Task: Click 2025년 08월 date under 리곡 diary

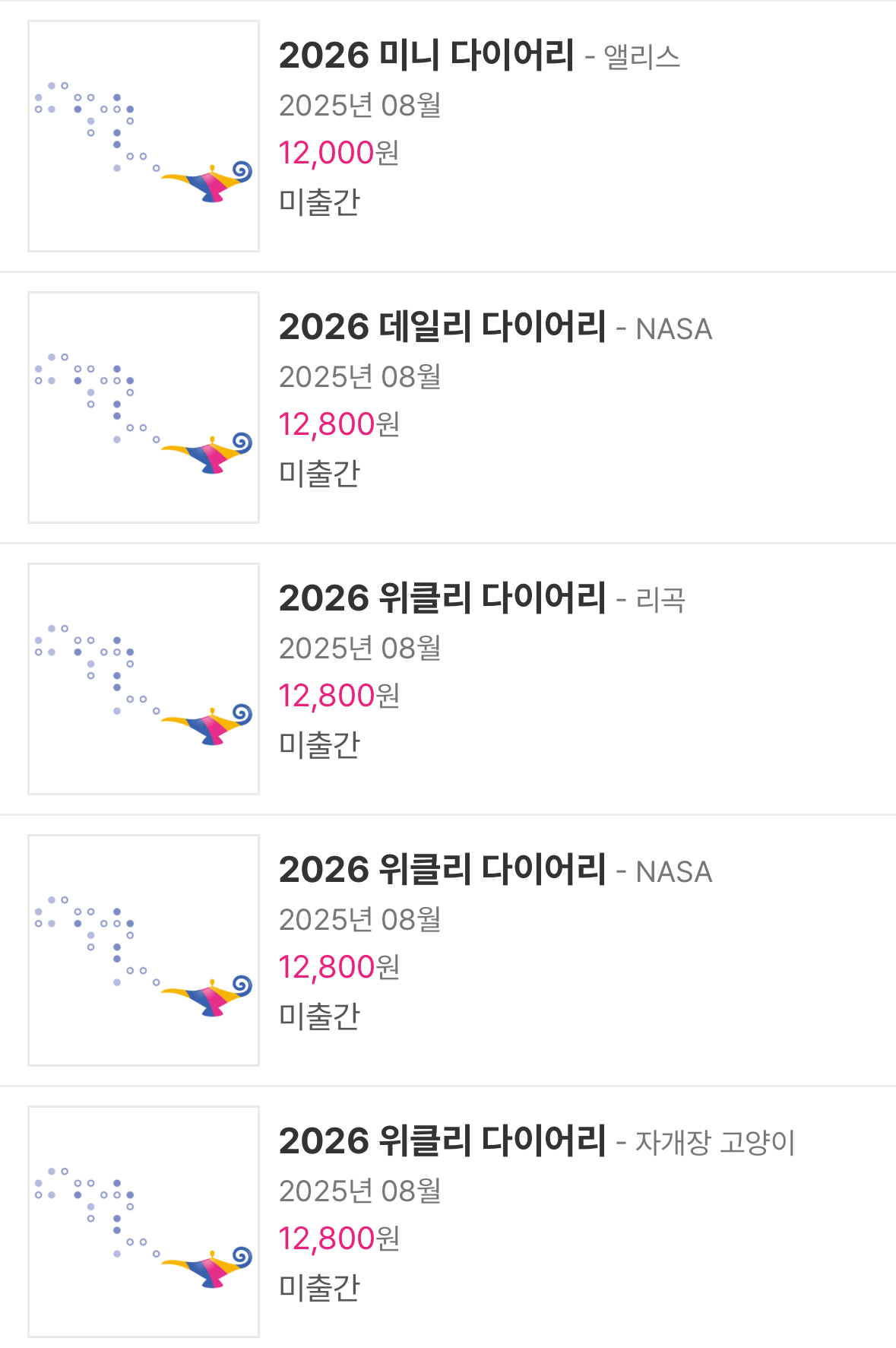Action: tap(359, 649)
